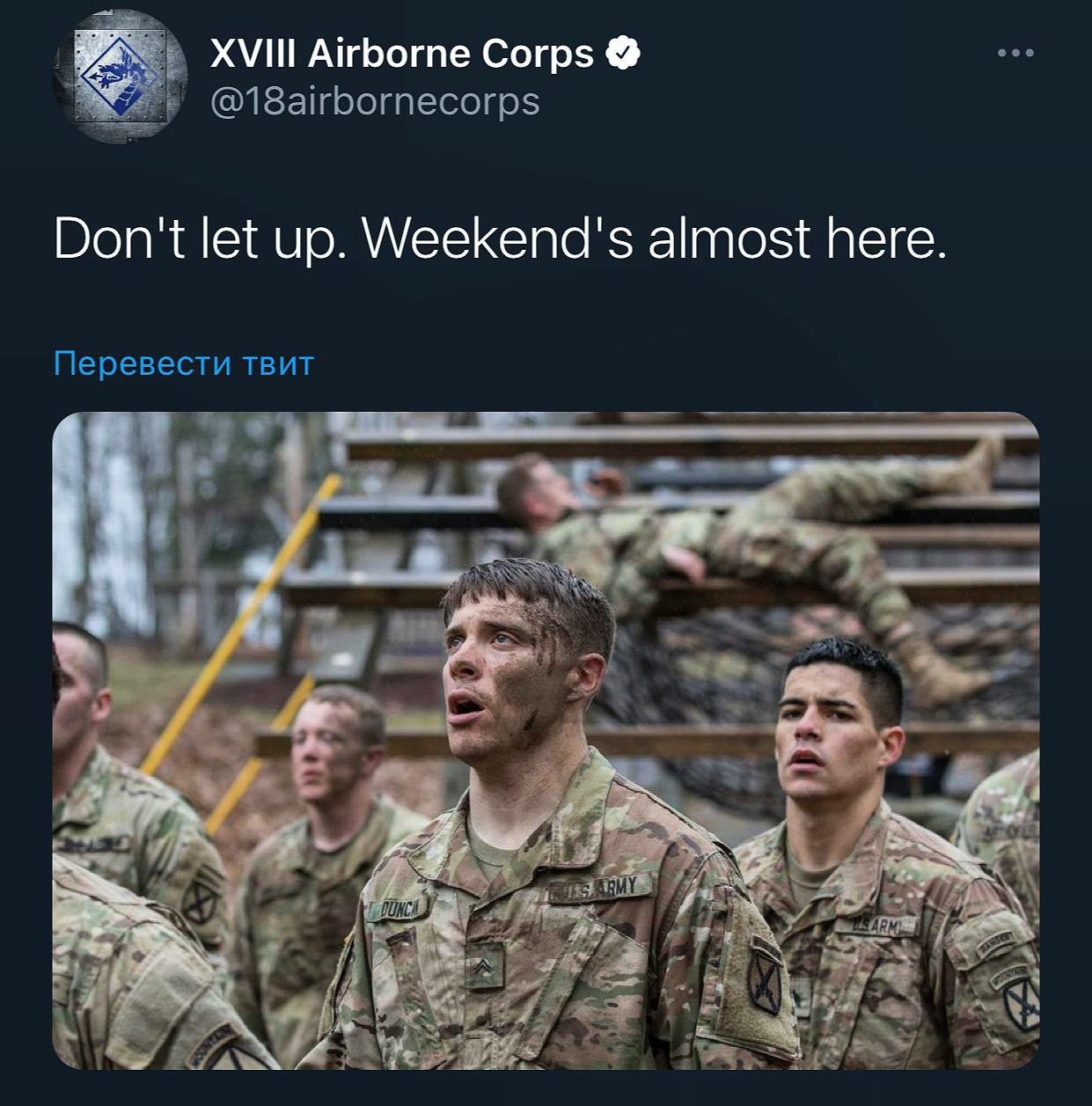Click Перевести твит to translate tweet
Viewport: 1092px width, 1106px height.
pyautogui.click(x=183, y=363)
